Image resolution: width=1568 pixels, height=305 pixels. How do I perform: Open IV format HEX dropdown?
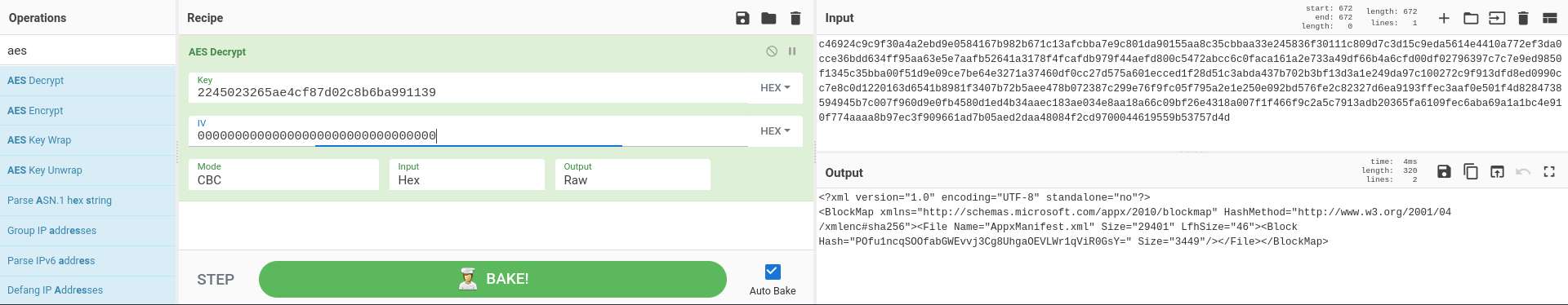click(x=775, y=131)
